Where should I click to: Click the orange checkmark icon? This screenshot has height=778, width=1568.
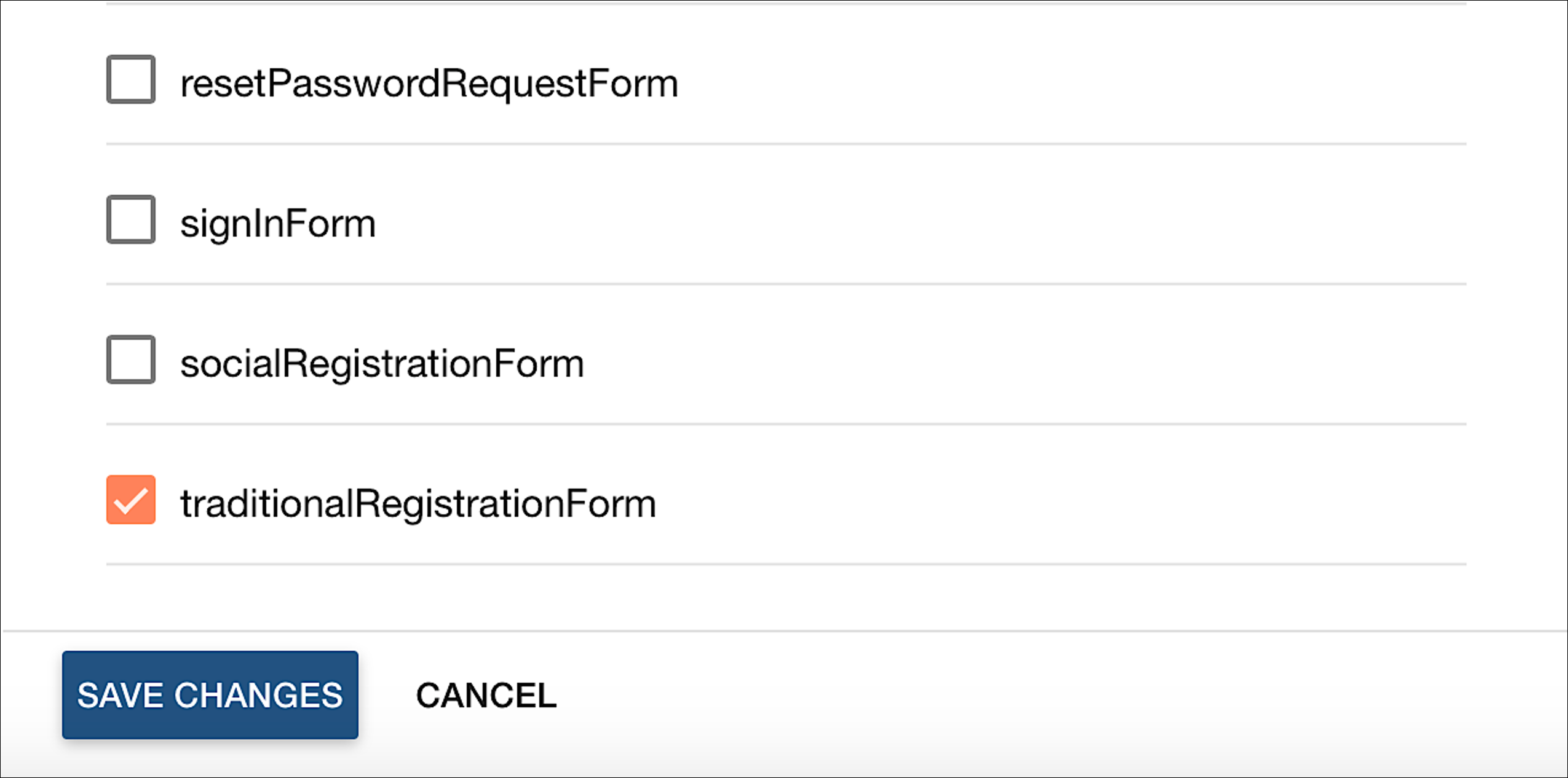tap(131, 500)
